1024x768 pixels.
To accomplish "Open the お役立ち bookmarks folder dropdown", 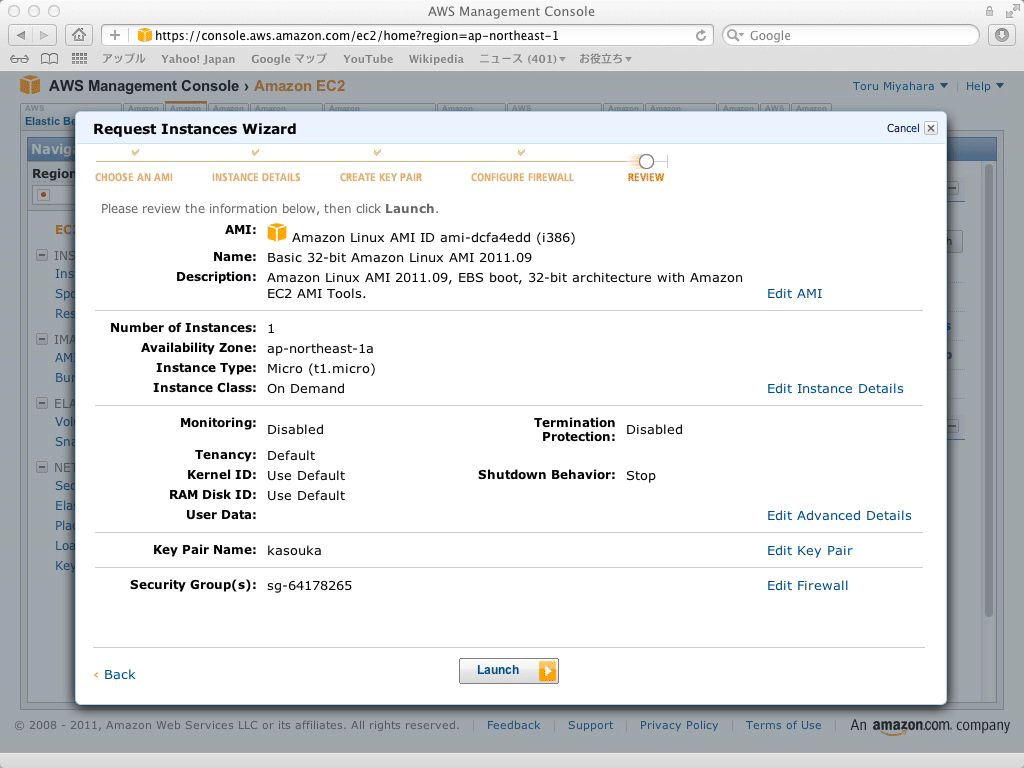I will 605,59.
